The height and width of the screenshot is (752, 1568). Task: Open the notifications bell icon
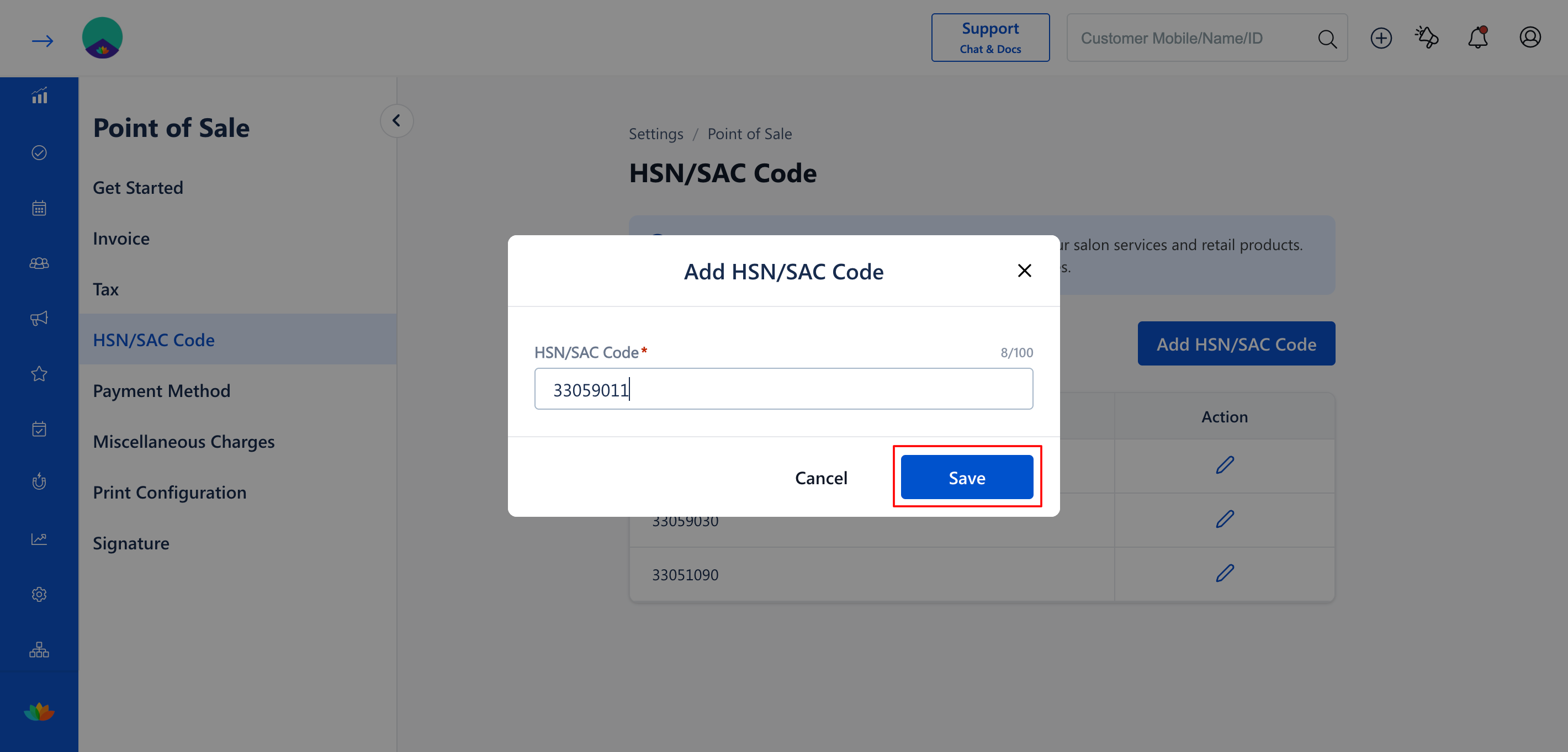tap(1477, 38)
